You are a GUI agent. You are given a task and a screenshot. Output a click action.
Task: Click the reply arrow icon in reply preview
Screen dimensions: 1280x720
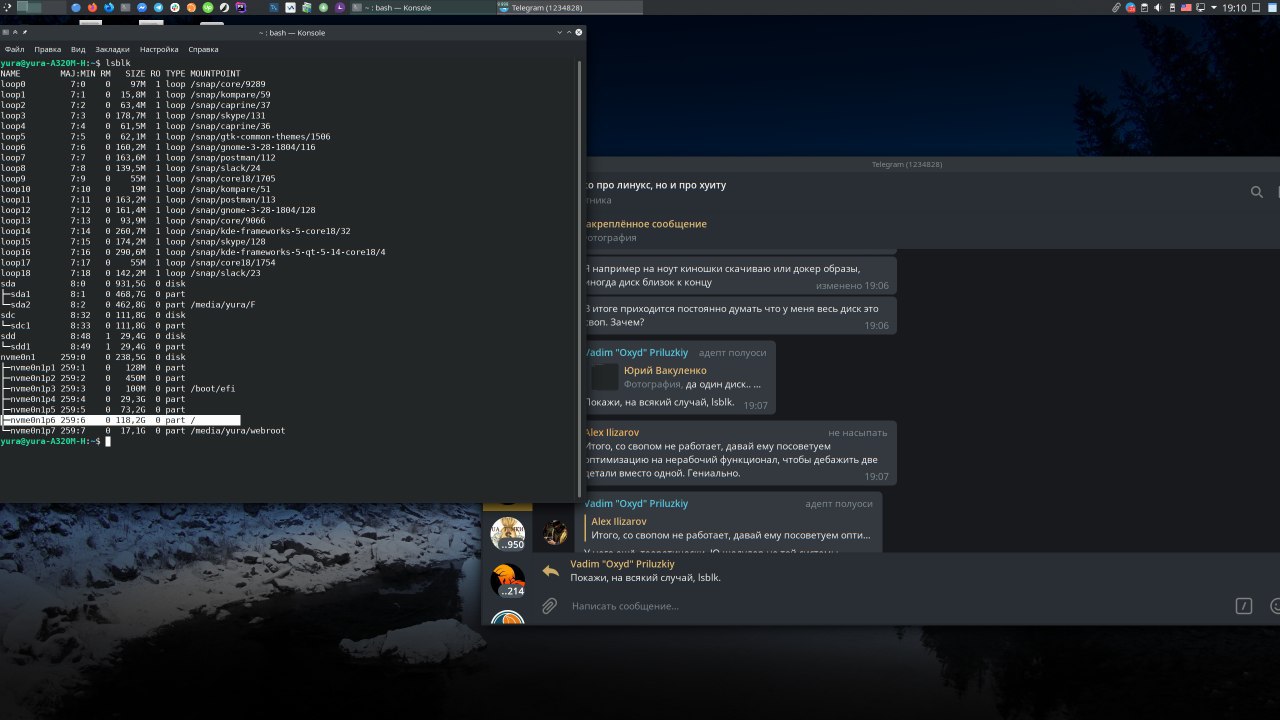click(x=550, y=571)
